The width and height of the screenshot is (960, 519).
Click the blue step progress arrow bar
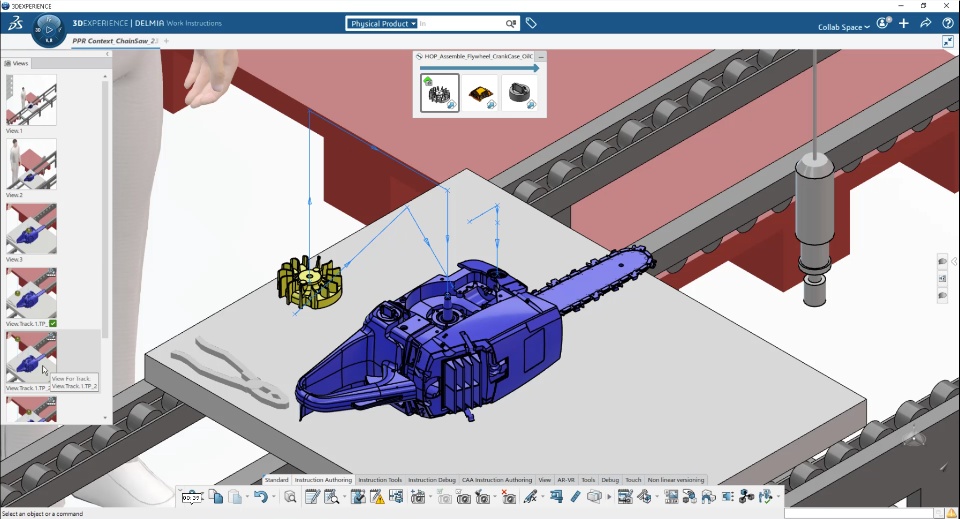(x=479, y=68)
